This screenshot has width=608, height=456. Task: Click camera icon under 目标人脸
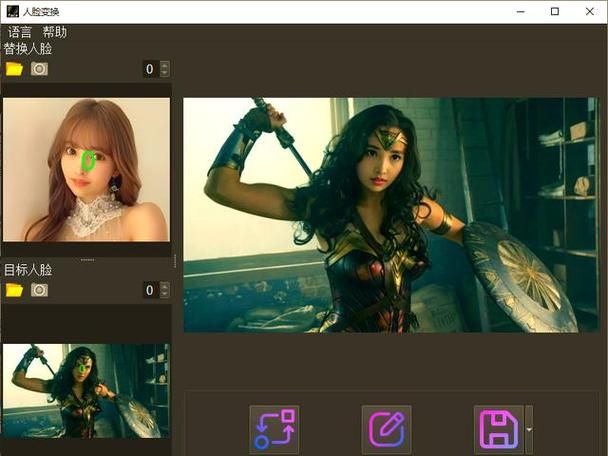(x=39, y=290)
